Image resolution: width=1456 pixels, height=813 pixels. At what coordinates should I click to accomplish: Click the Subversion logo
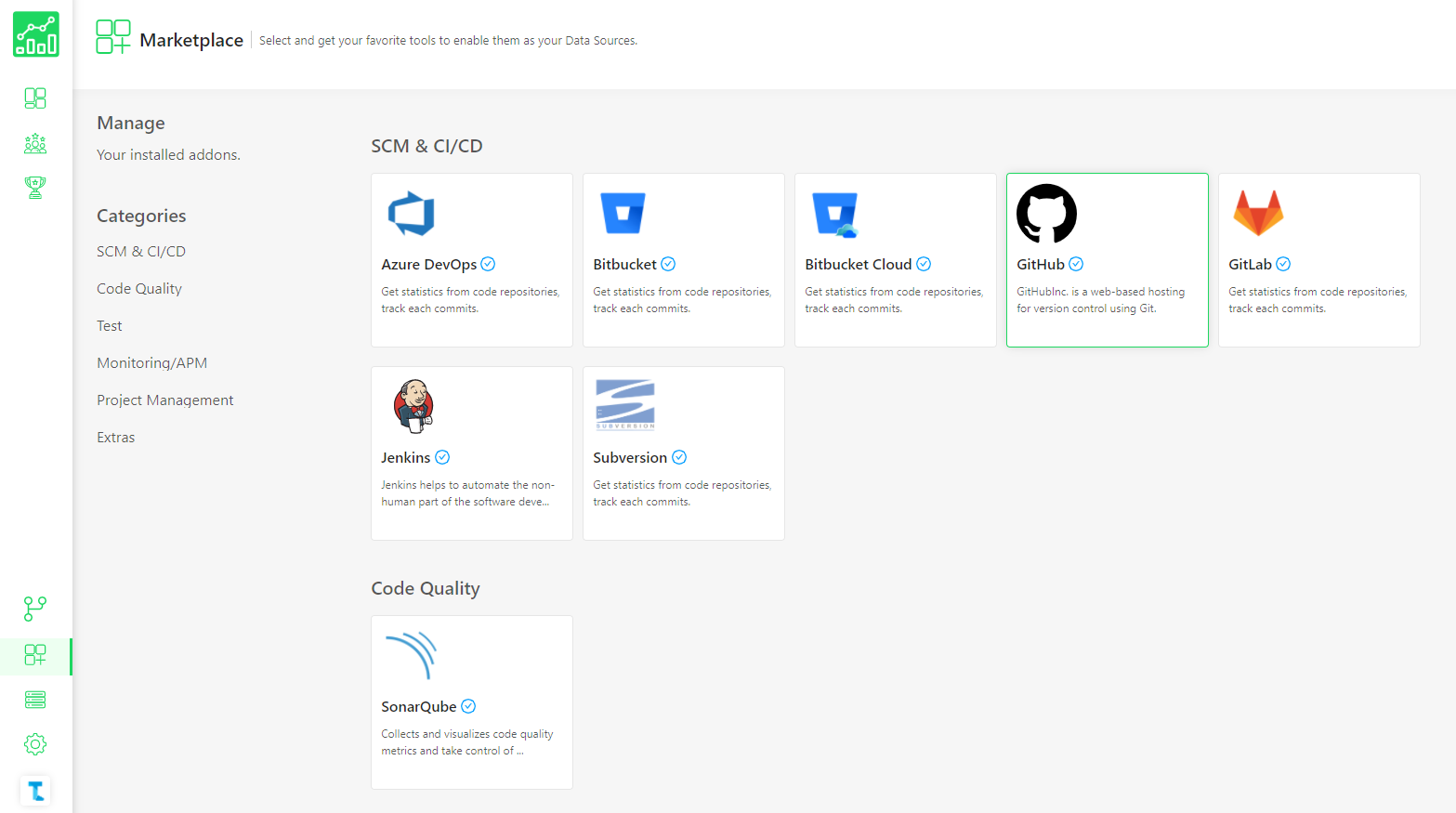(x=625, y=404)
